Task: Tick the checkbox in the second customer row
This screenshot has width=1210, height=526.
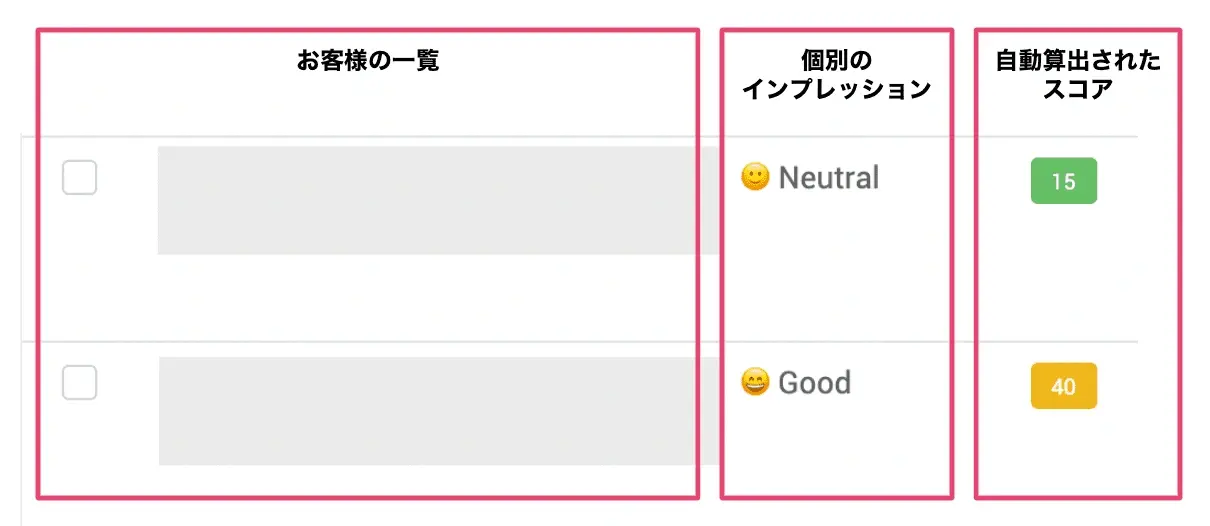Action: coord(80,382)
